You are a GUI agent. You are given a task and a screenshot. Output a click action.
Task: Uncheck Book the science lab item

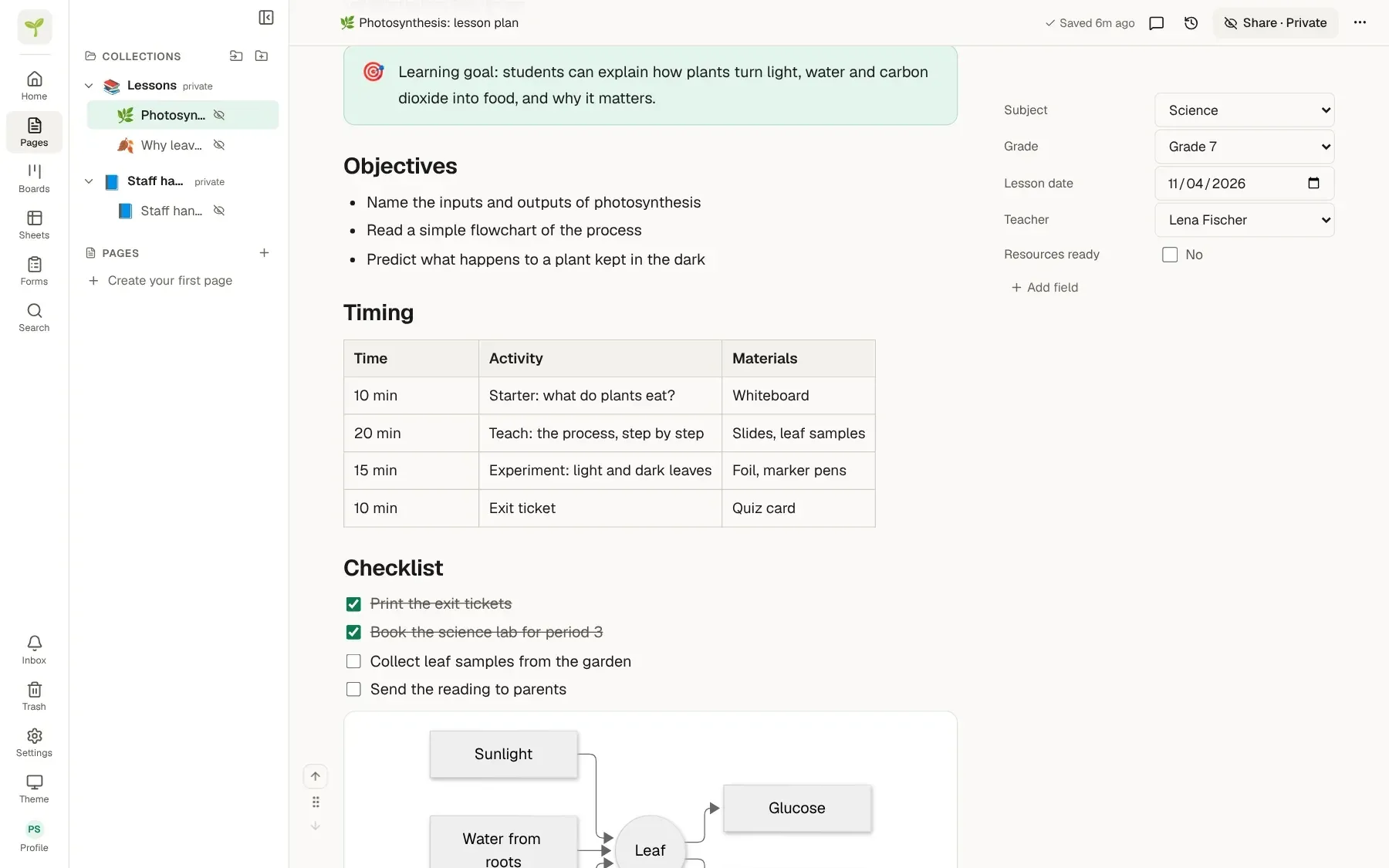(353, 633)
